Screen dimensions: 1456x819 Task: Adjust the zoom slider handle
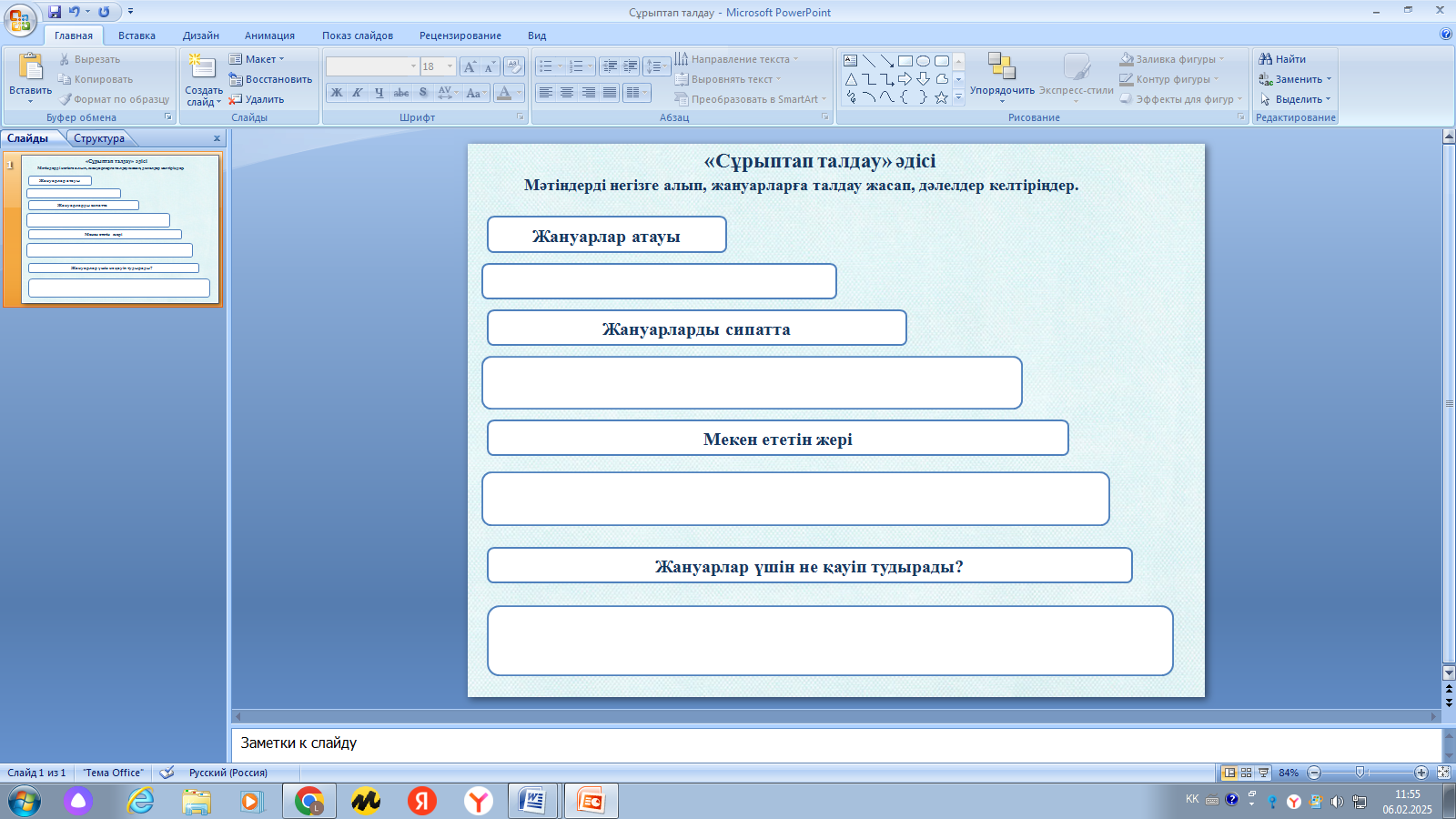click(x=1360, y=773)
